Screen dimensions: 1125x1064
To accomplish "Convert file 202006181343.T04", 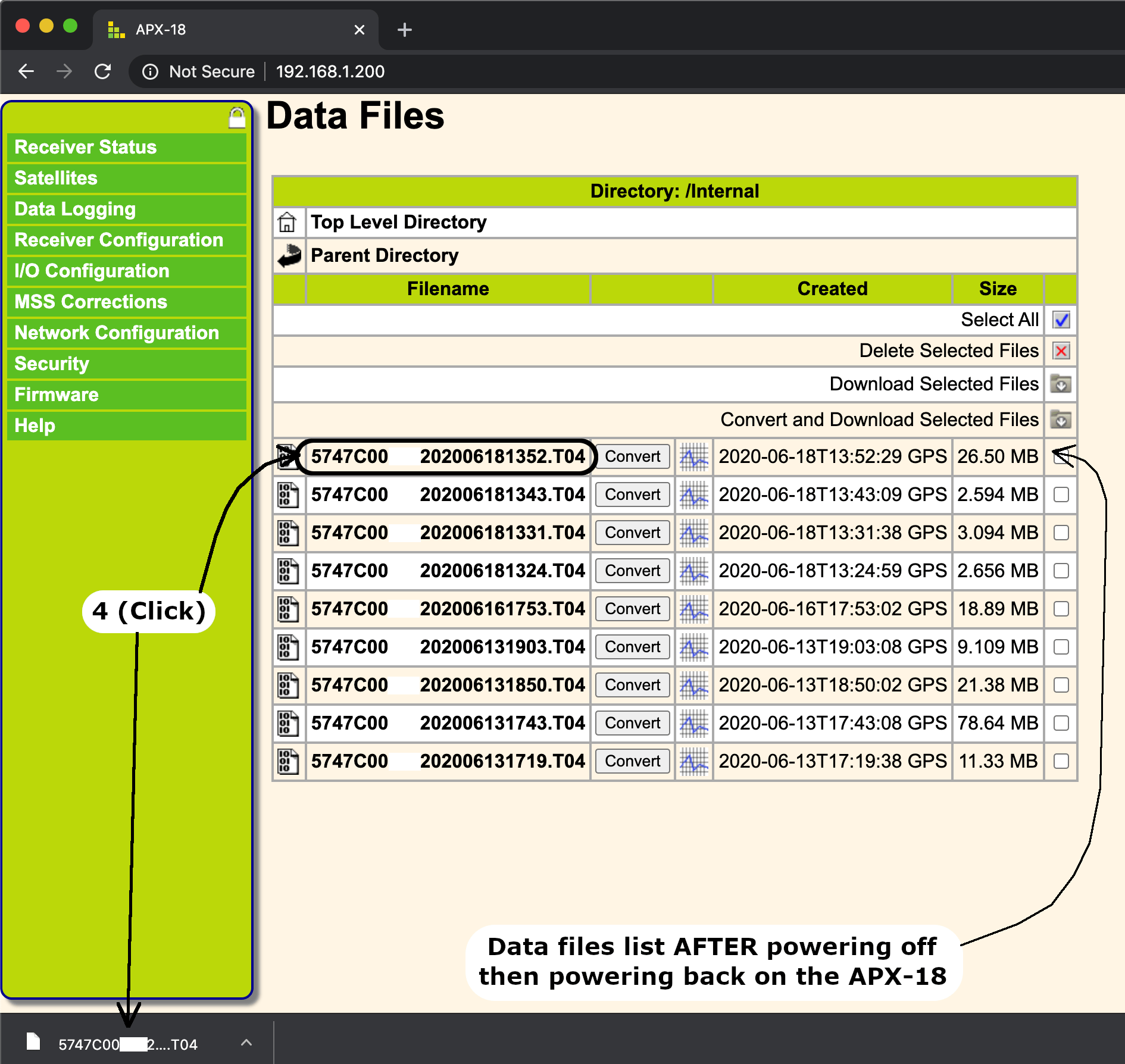I will [633, 495].
